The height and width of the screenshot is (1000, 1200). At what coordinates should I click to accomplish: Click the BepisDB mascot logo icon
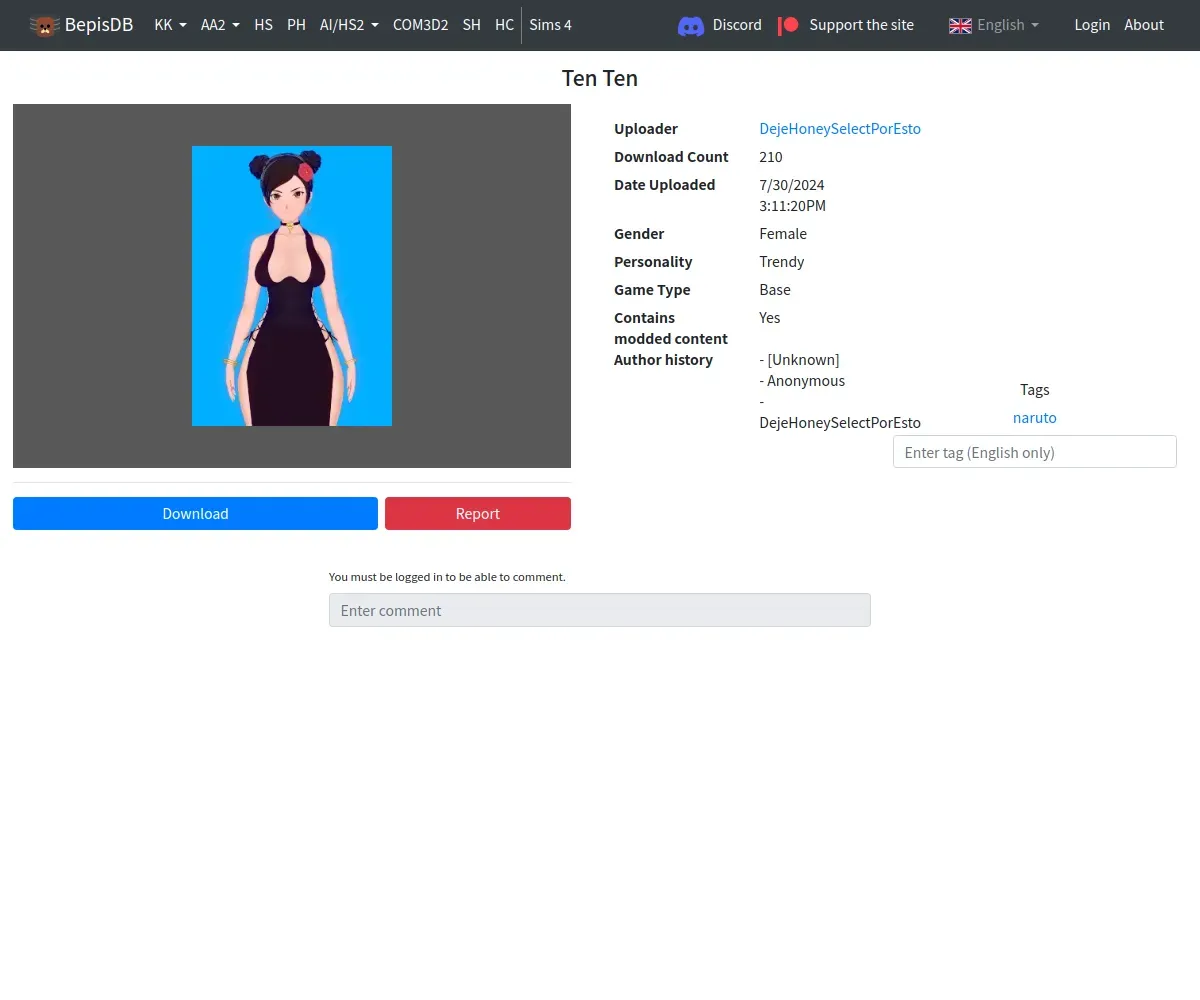(x=44, y=25)
